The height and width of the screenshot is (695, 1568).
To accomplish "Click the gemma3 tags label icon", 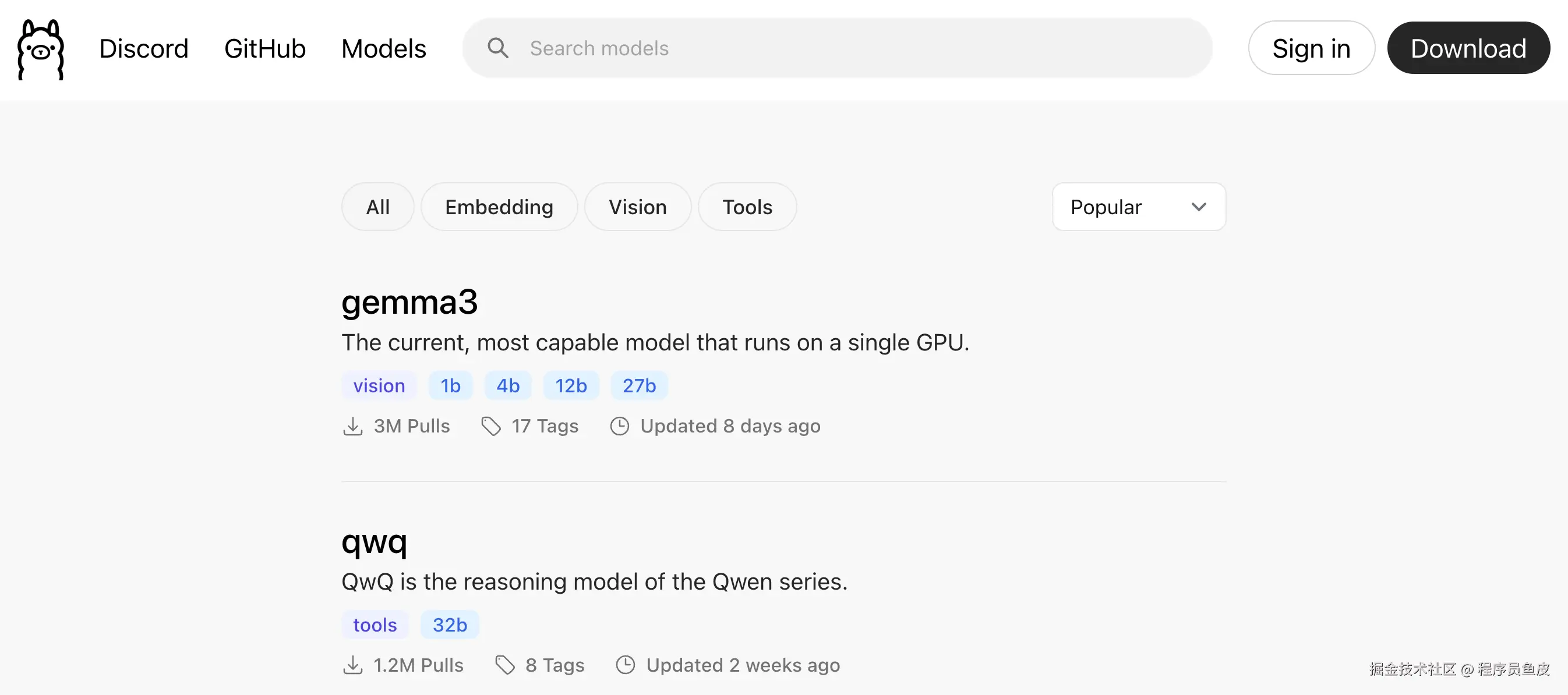I will (490, 426).
